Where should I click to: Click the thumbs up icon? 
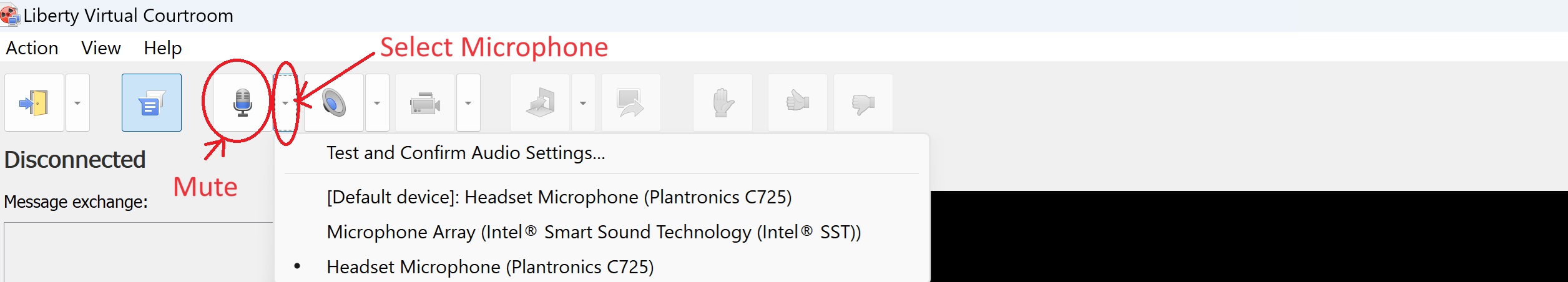click(x=798, y=103)
